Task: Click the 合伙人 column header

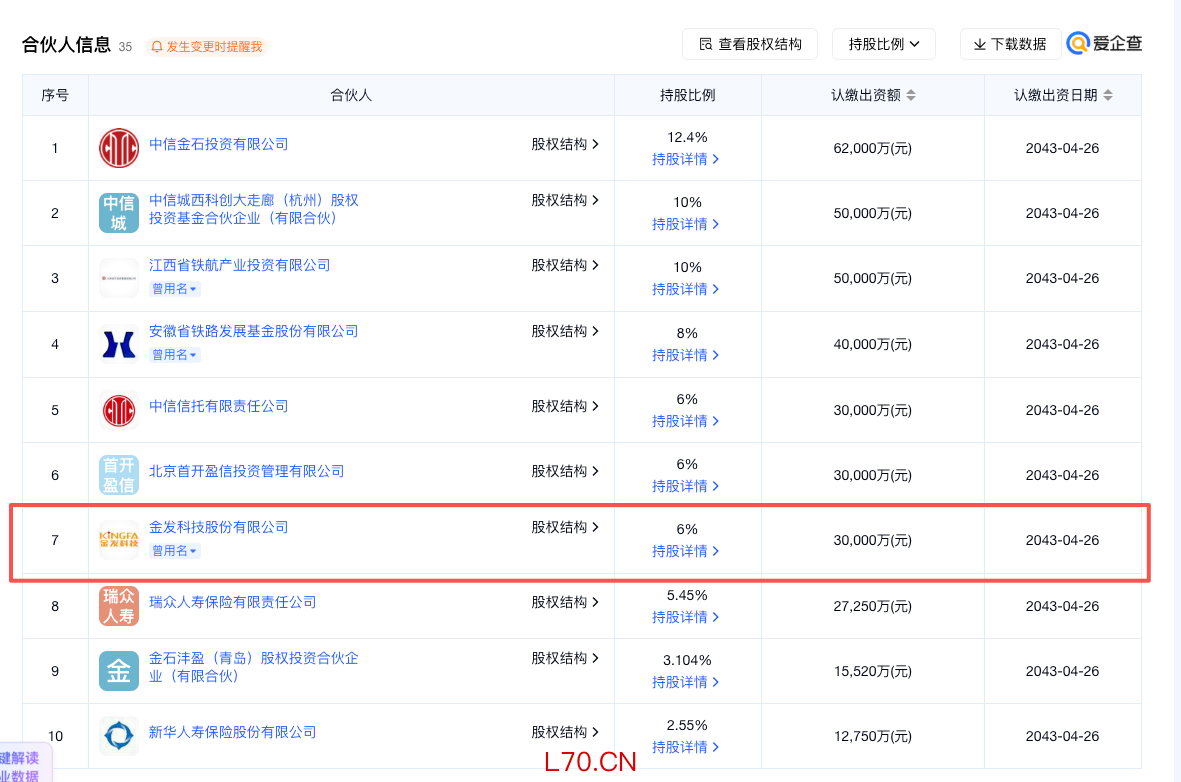Action: (351, 95)
